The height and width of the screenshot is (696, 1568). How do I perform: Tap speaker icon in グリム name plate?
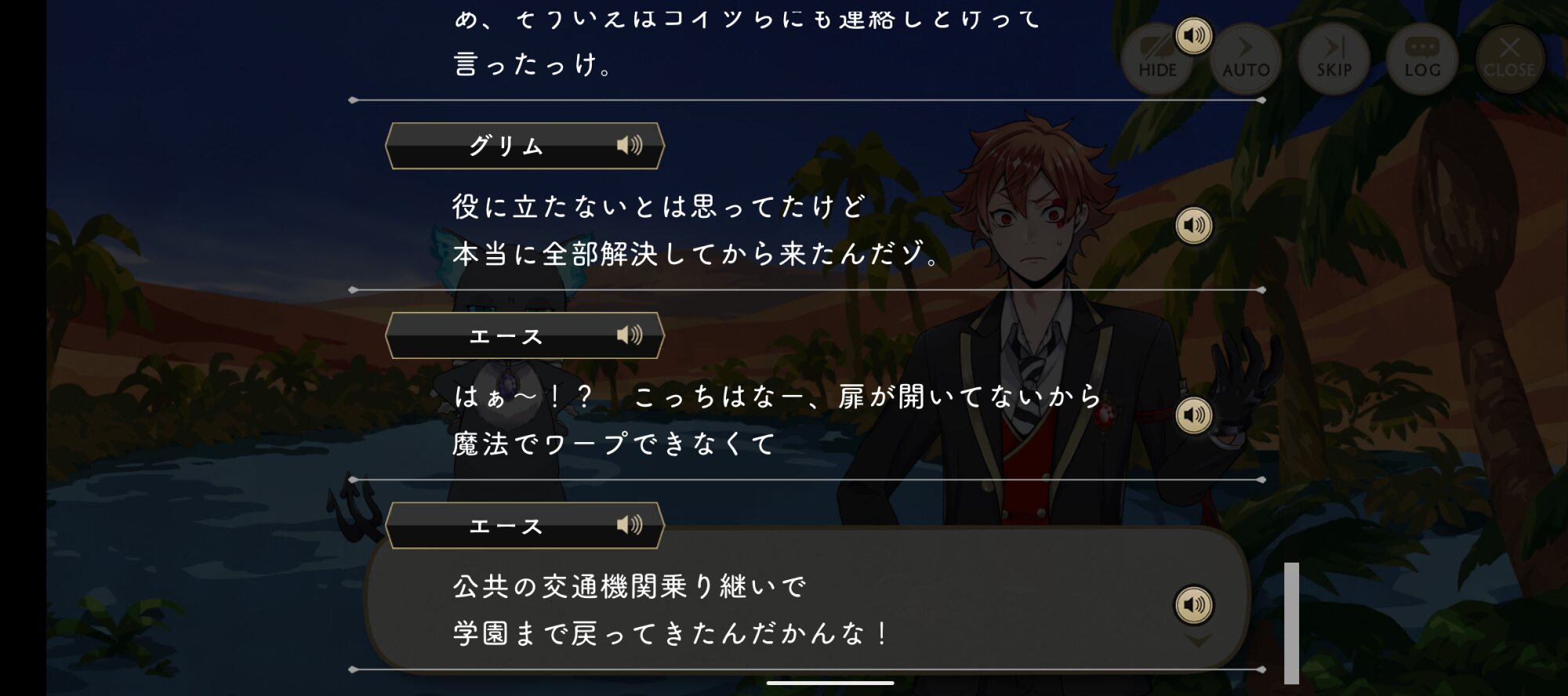[630, 145]
